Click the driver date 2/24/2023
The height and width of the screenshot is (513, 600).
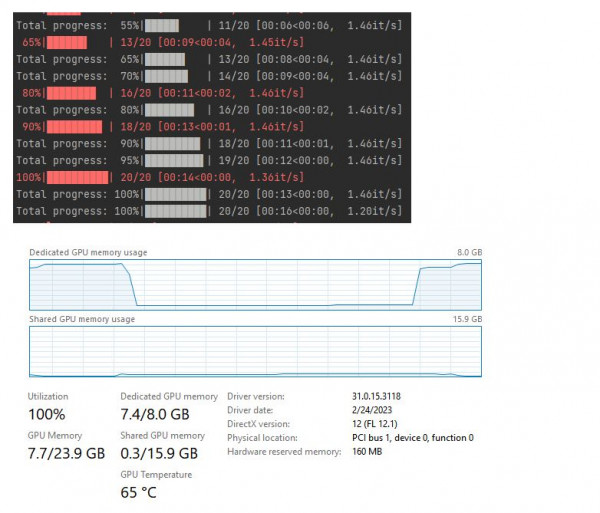pos(373,411)
